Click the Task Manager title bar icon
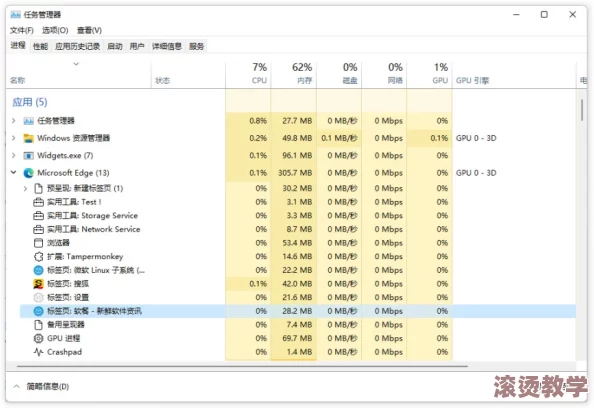The height and width of the screenshot is (408, 594). [16, 15]
